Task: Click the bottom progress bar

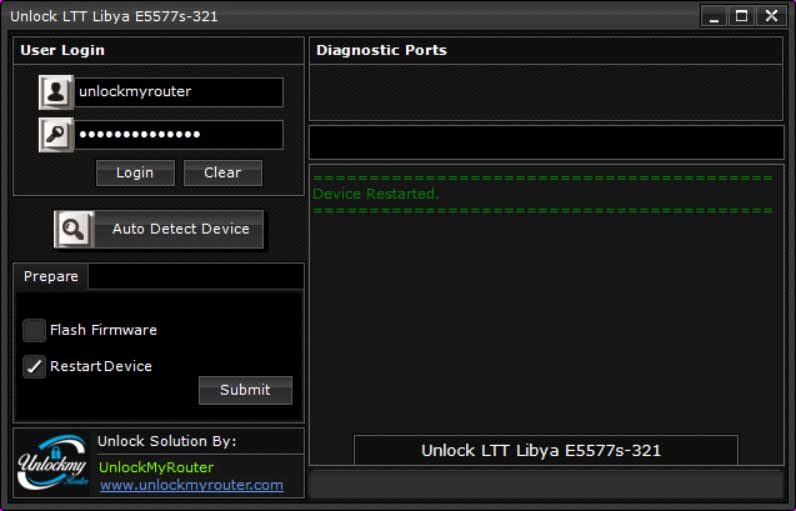Action: [546, 484]
